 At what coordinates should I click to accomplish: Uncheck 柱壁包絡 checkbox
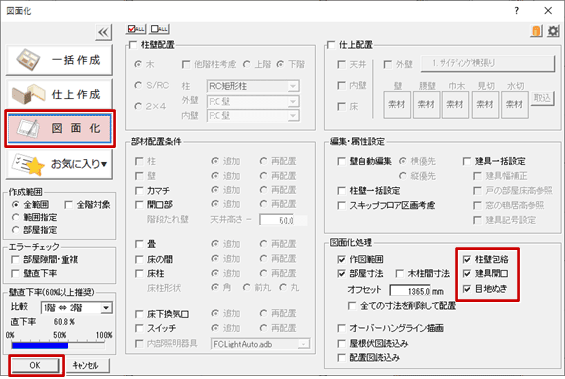[x=467, y=259]
